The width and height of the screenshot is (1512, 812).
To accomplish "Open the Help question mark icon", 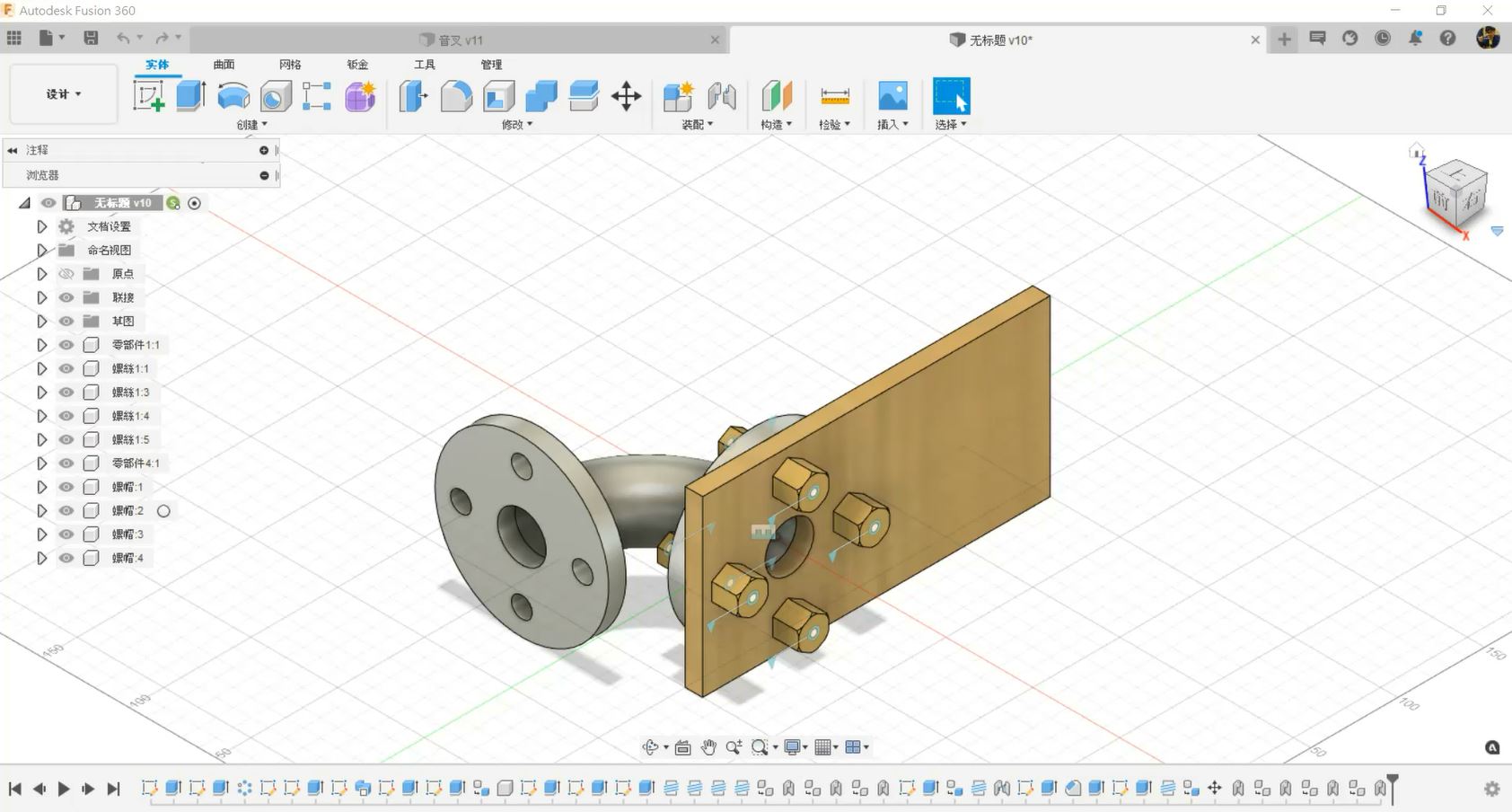I will [1447, 38].
